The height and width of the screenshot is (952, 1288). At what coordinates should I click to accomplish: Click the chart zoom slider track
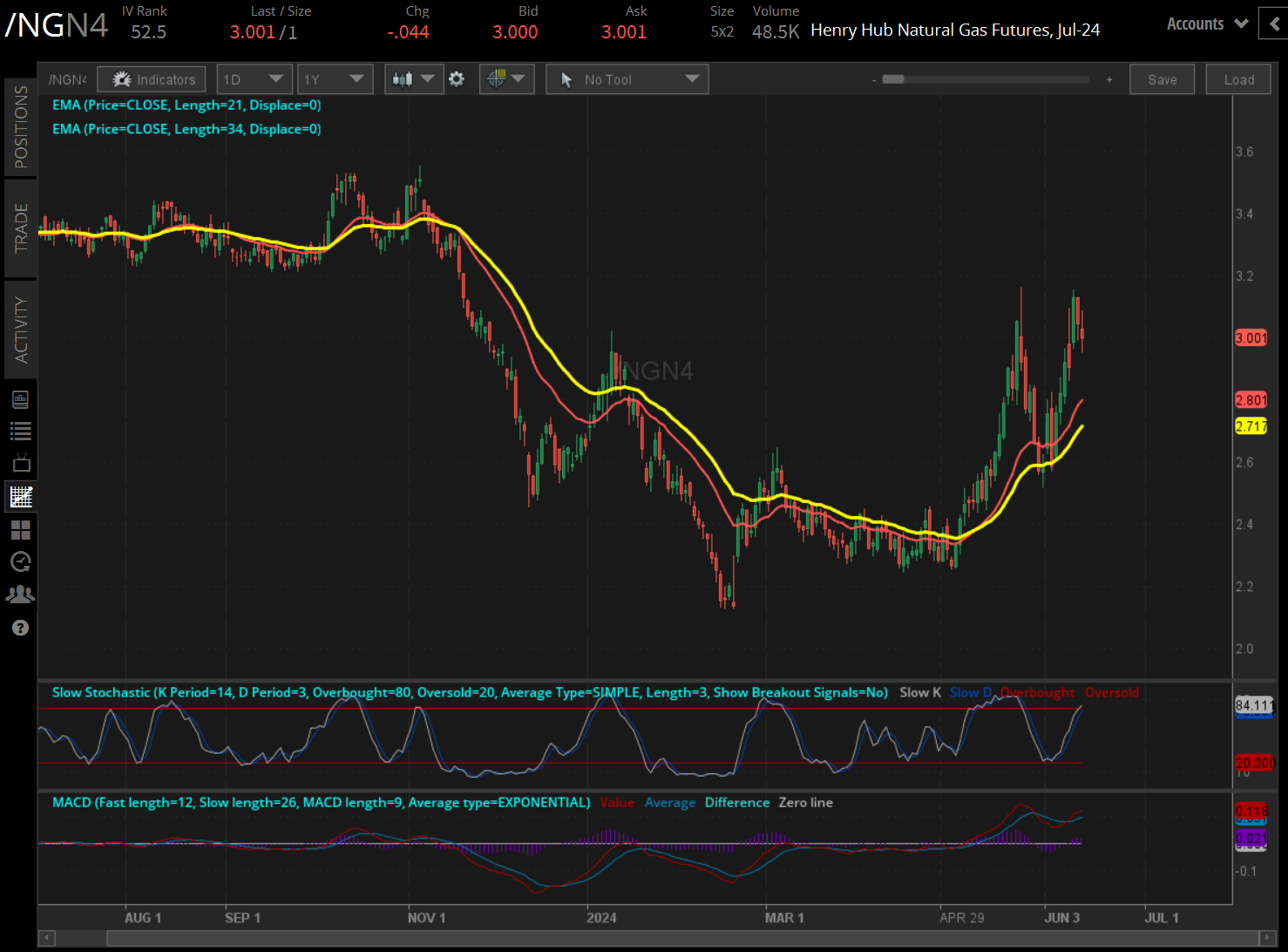(993, 79)
